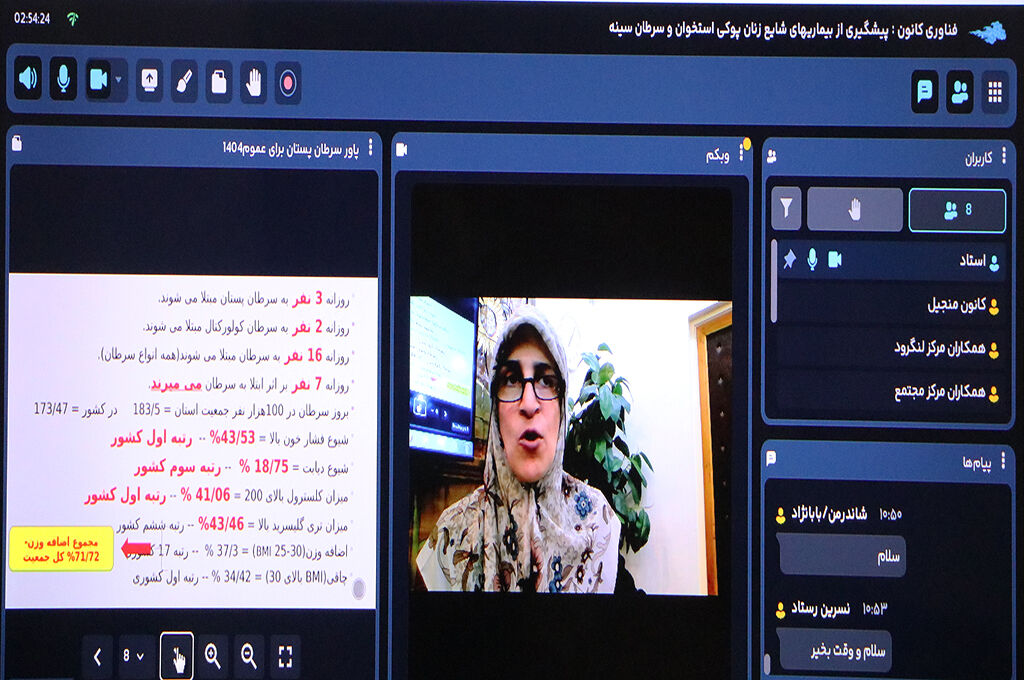Open the layout grid icon
The width and height of the screenshot is (1024, 680).
(x=994, y=92)
